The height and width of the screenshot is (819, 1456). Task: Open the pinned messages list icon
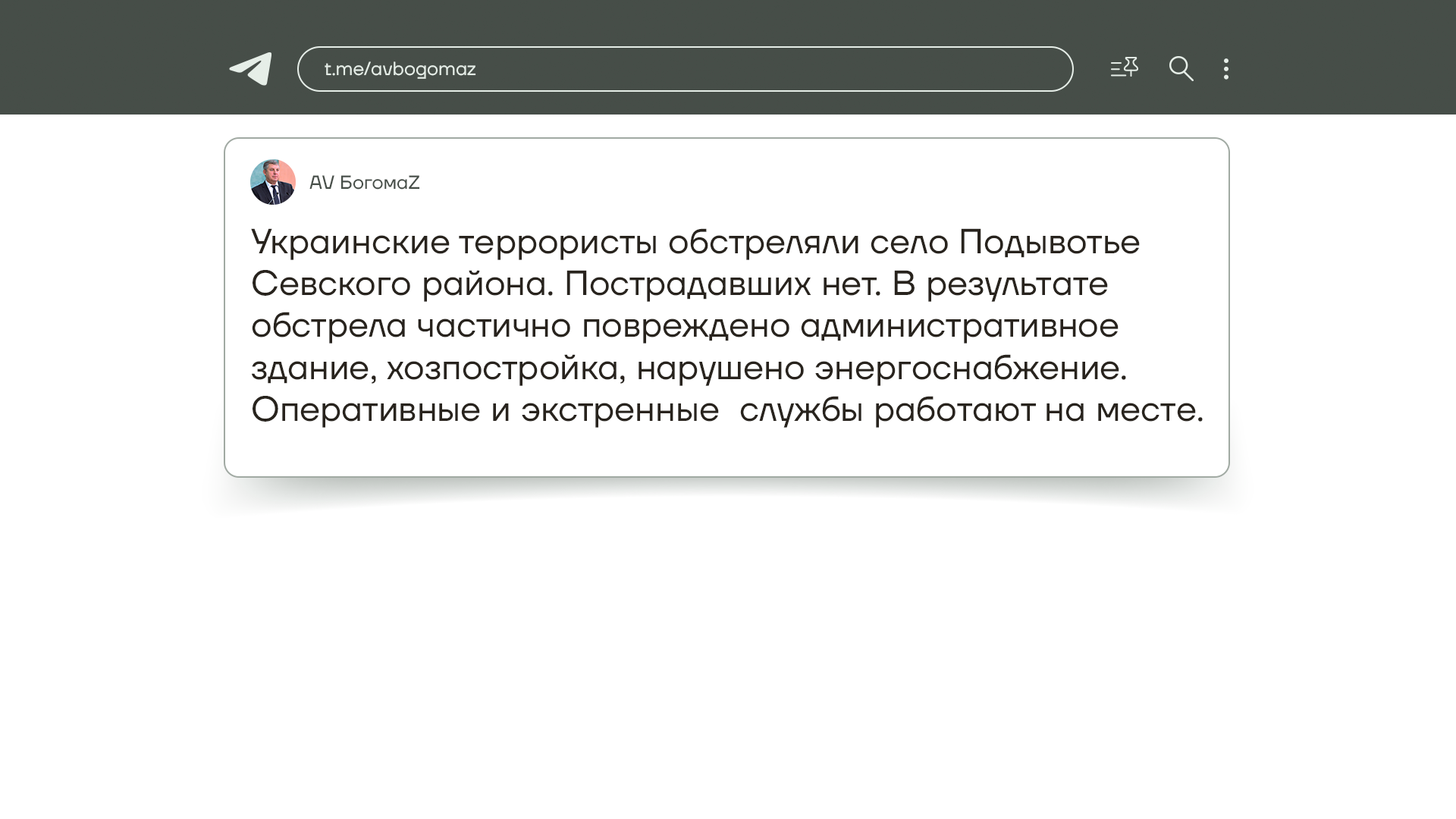[1124, 68]
